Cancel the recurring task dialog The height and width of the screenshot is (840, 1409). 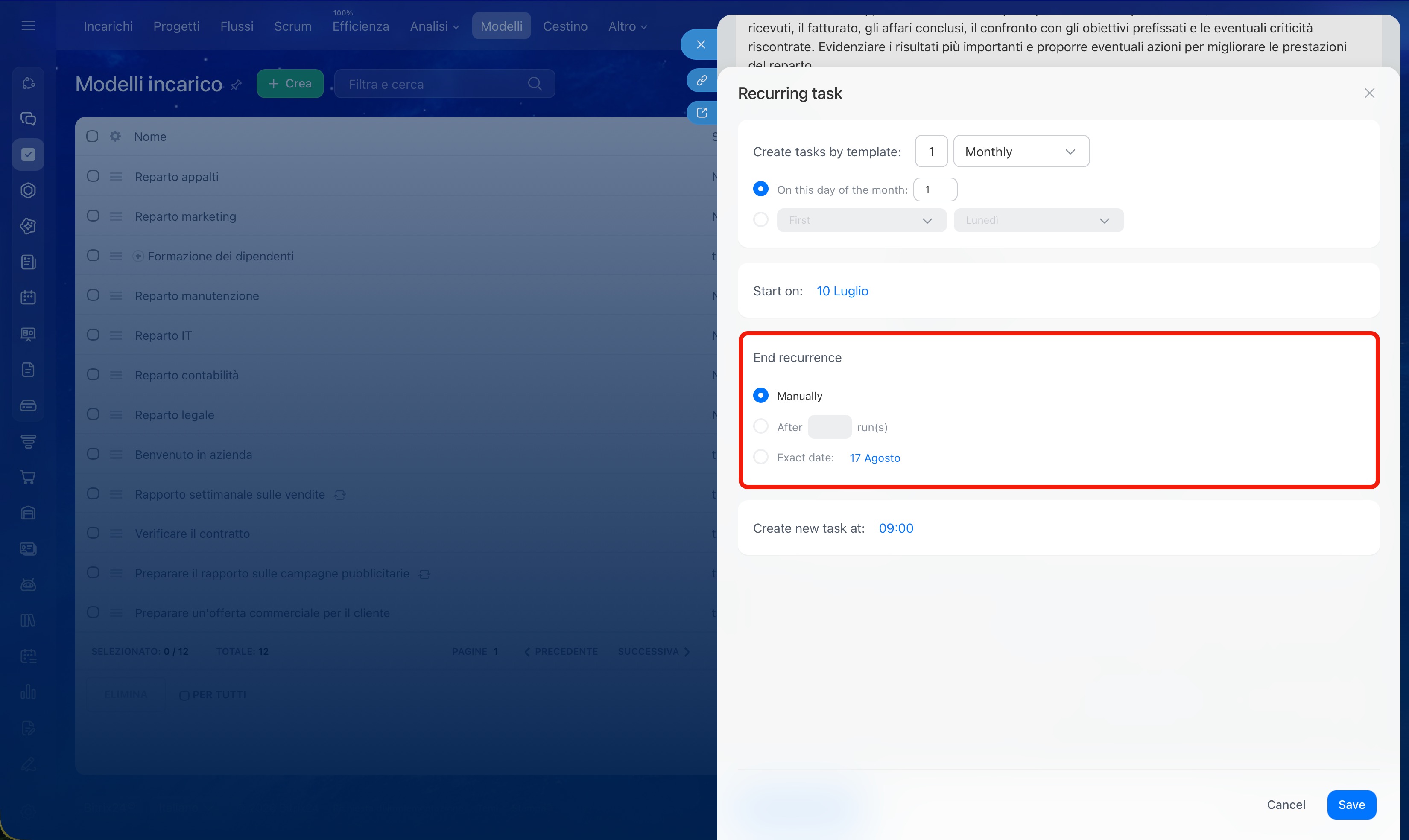tap(1286, 804)
